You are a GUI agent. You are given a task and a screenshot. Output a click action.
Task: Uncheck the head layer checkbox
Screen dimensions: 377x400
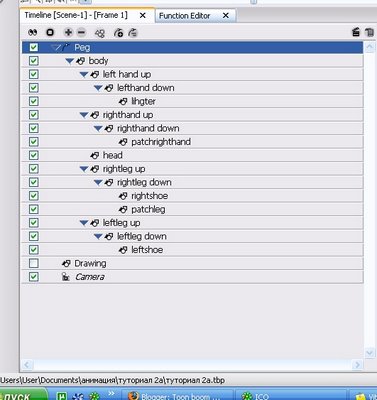click(x=34, y=155)
